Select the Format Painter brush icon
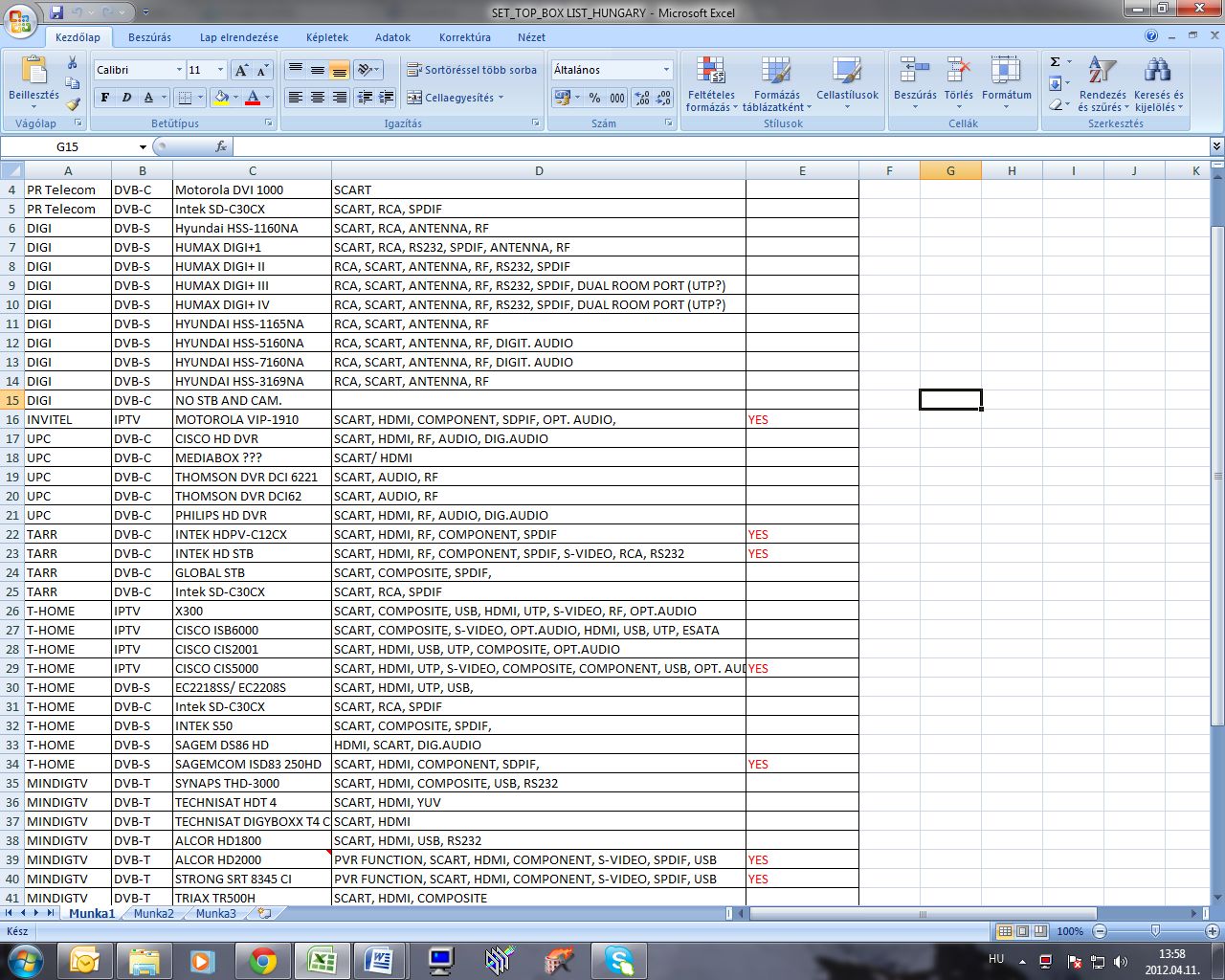The image size is (1225, 980). point(72,103)
